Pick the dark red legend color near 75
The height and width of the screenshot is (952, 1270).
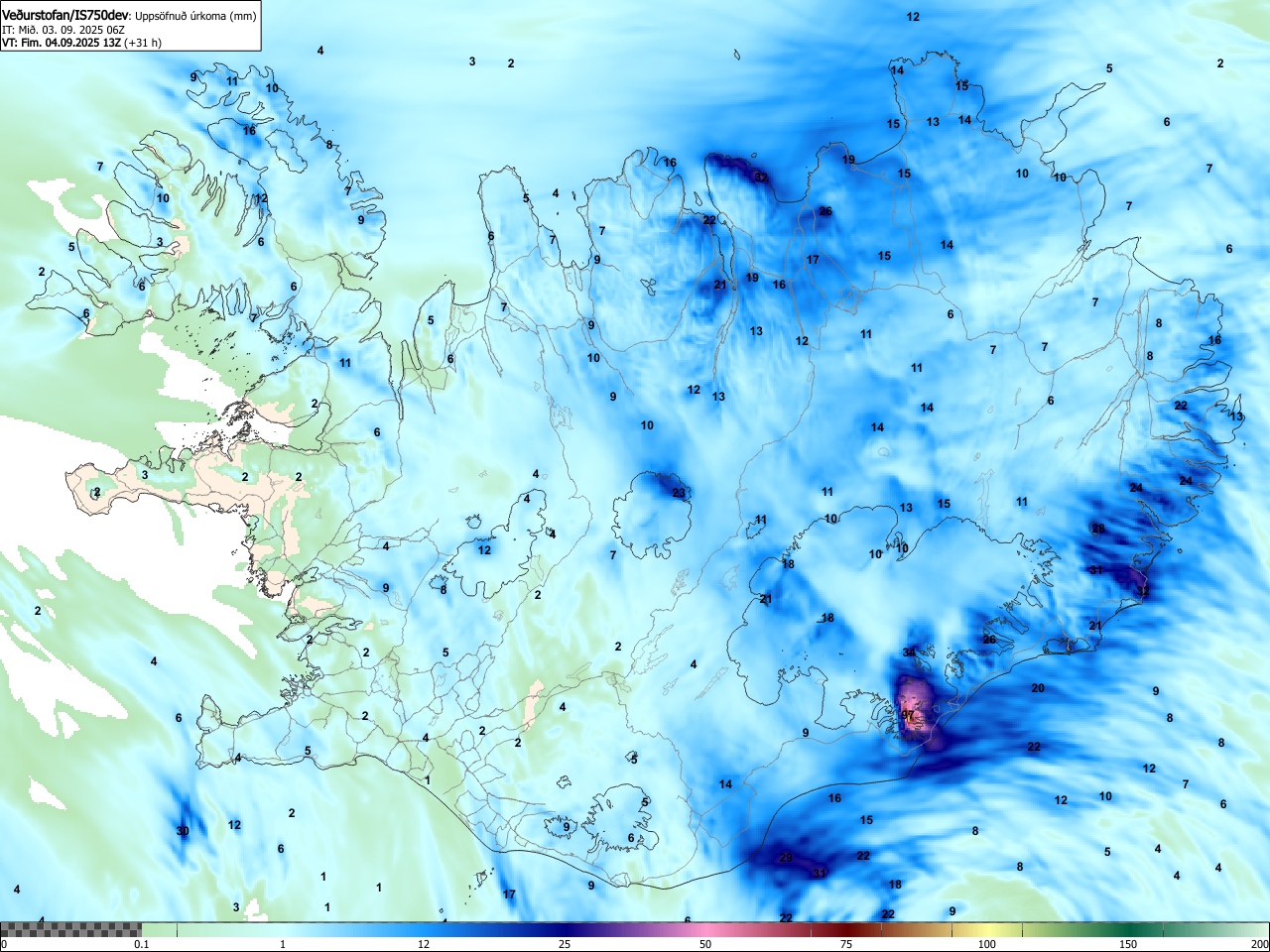point(848,929)
